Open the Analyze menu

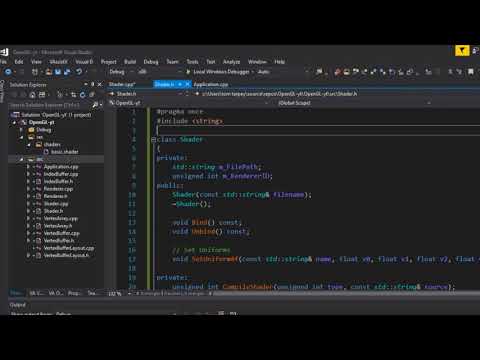click(231, 62)
